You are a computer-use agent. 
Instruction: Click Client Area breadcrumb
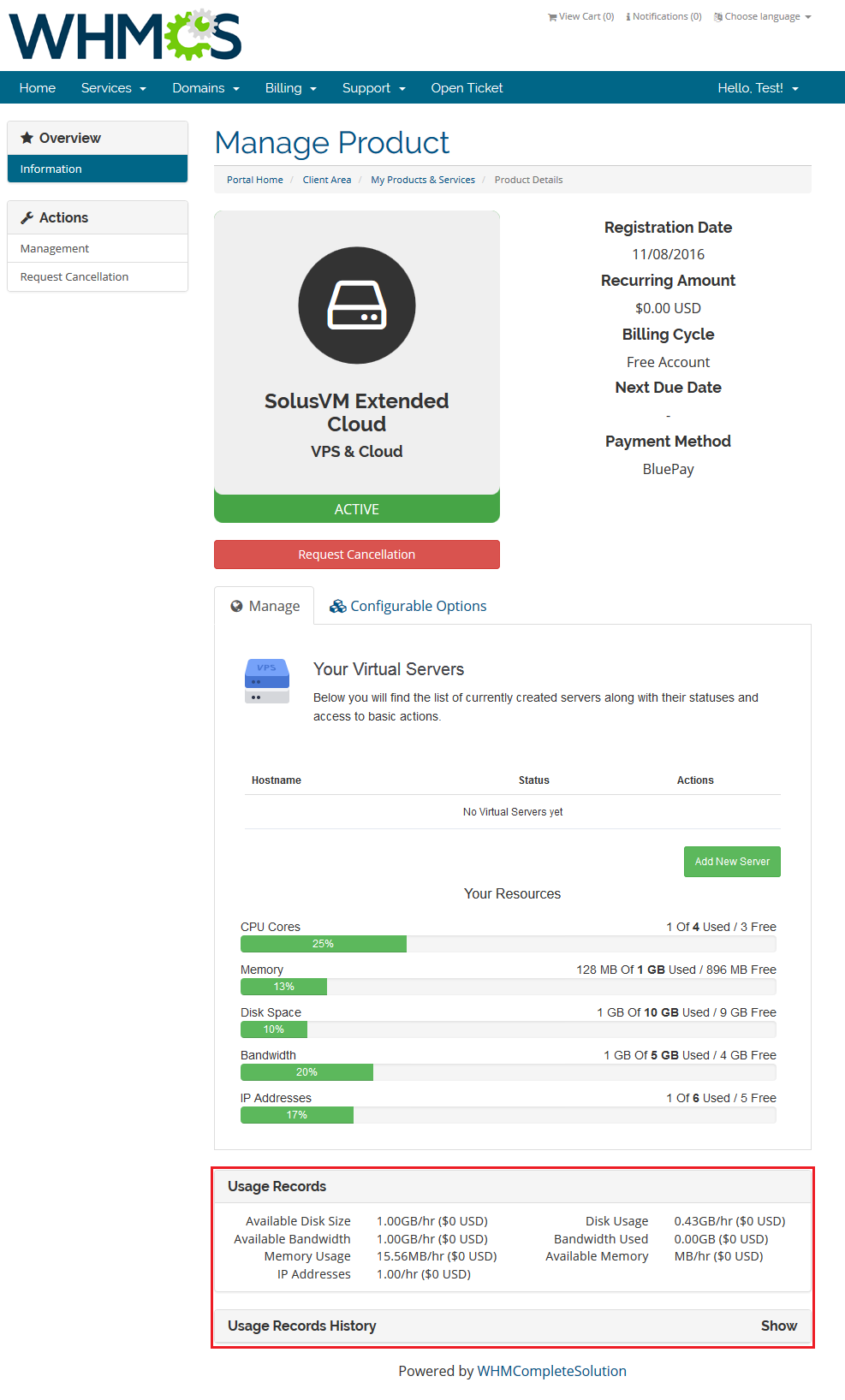pyautogui.click(x=327, y=180)
